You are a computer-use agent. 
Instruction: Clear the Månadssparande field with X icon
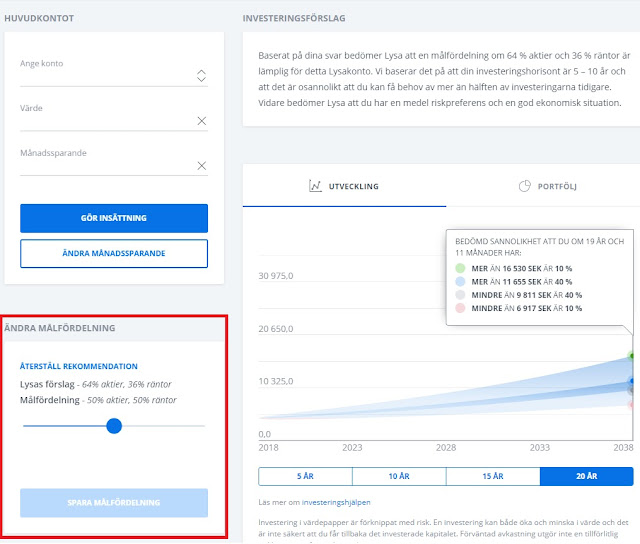click(202, 166)
